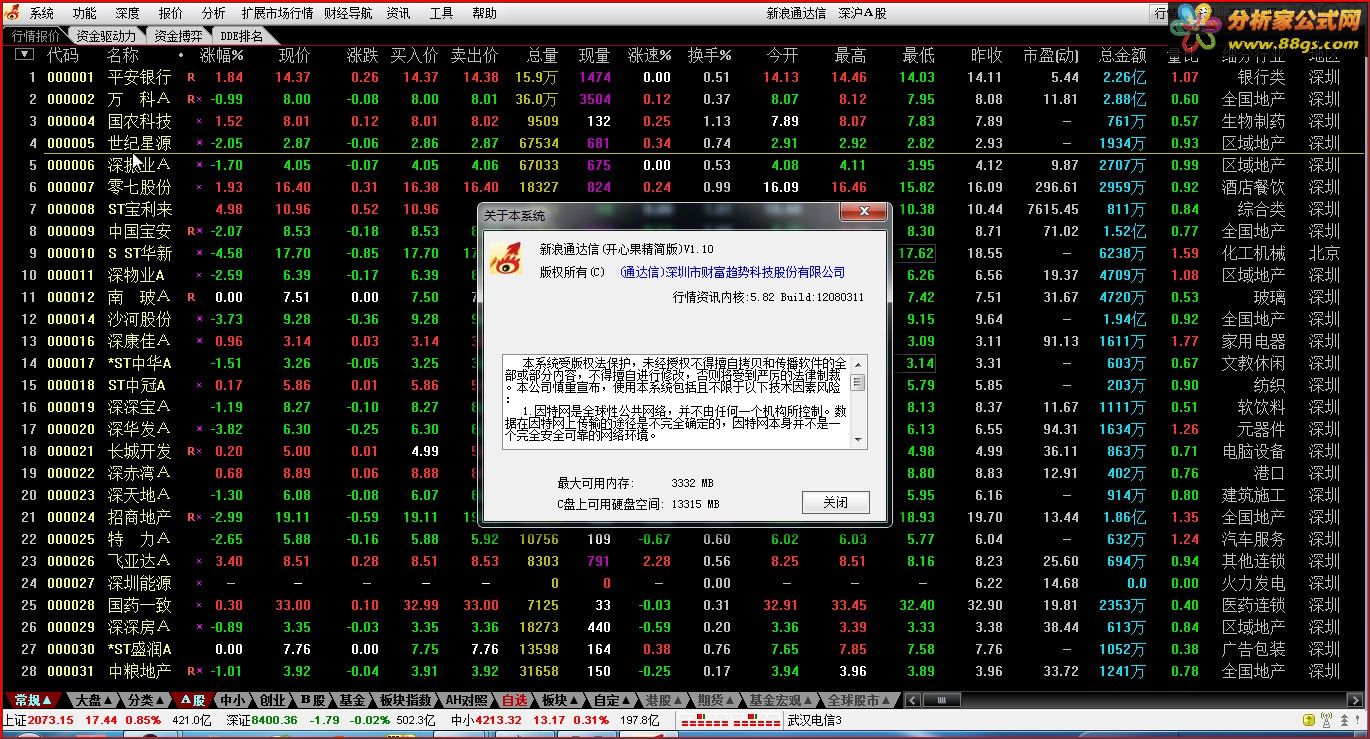1370x739 pixels.
Task: Select the 平安银行 stock row
Action: click(685, 77)
